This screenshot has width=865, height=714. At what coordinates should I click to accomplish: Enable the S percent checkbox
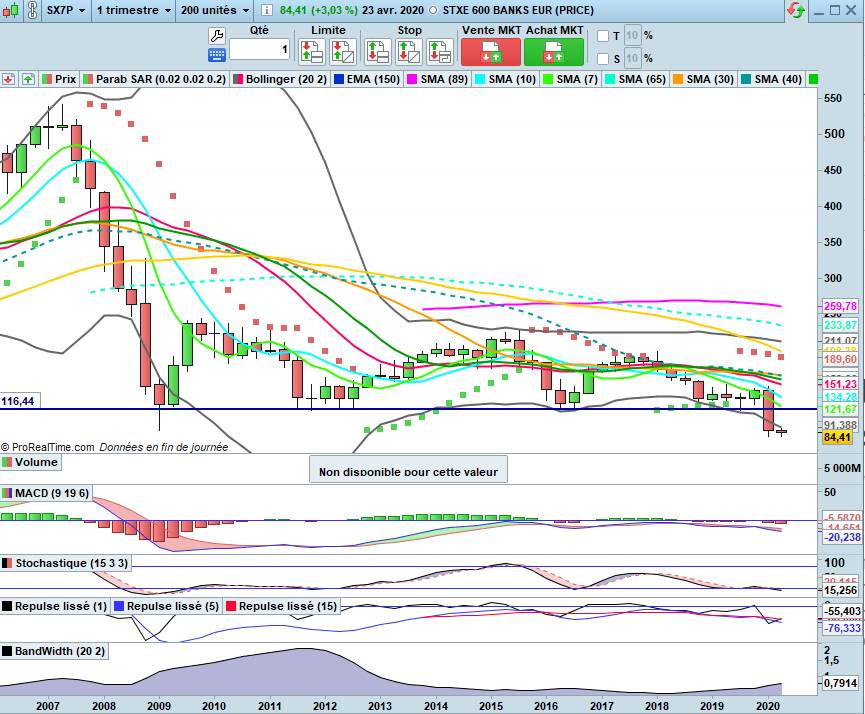pos(603,58)
